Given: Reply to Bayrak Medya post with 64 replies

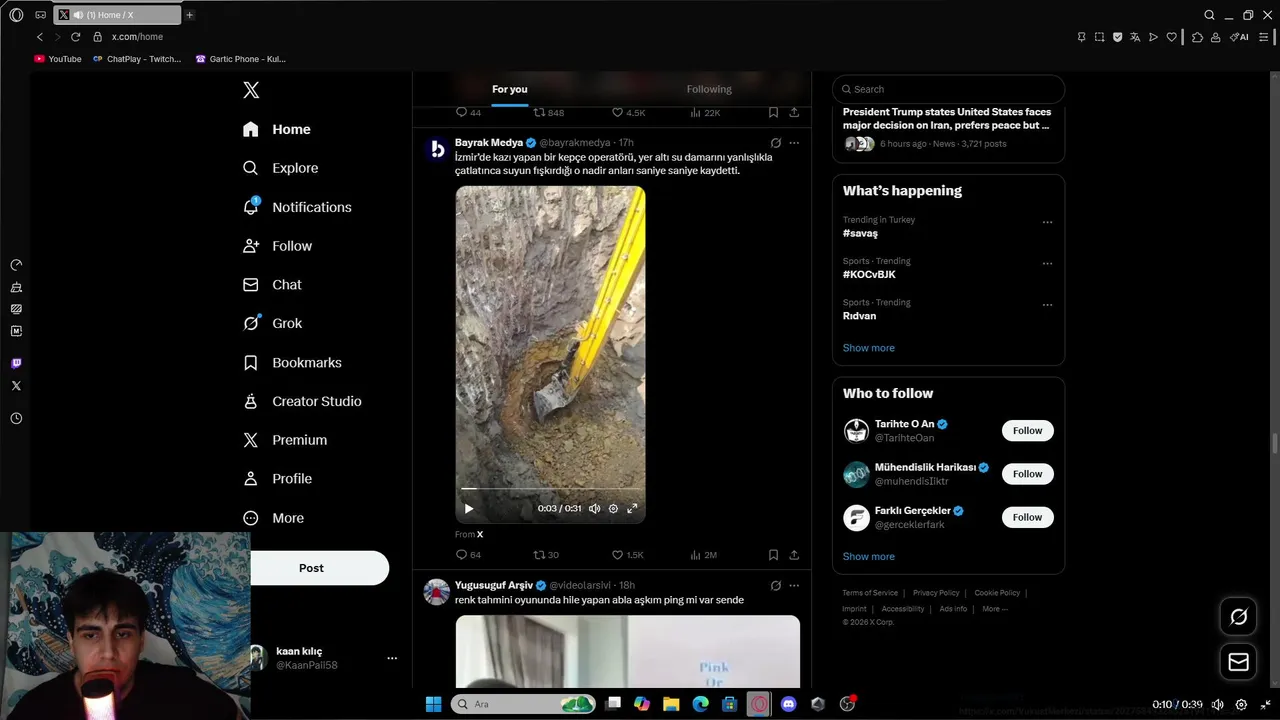Looking at the screenshot, I should pyautogui.click(x=468, y=555).
